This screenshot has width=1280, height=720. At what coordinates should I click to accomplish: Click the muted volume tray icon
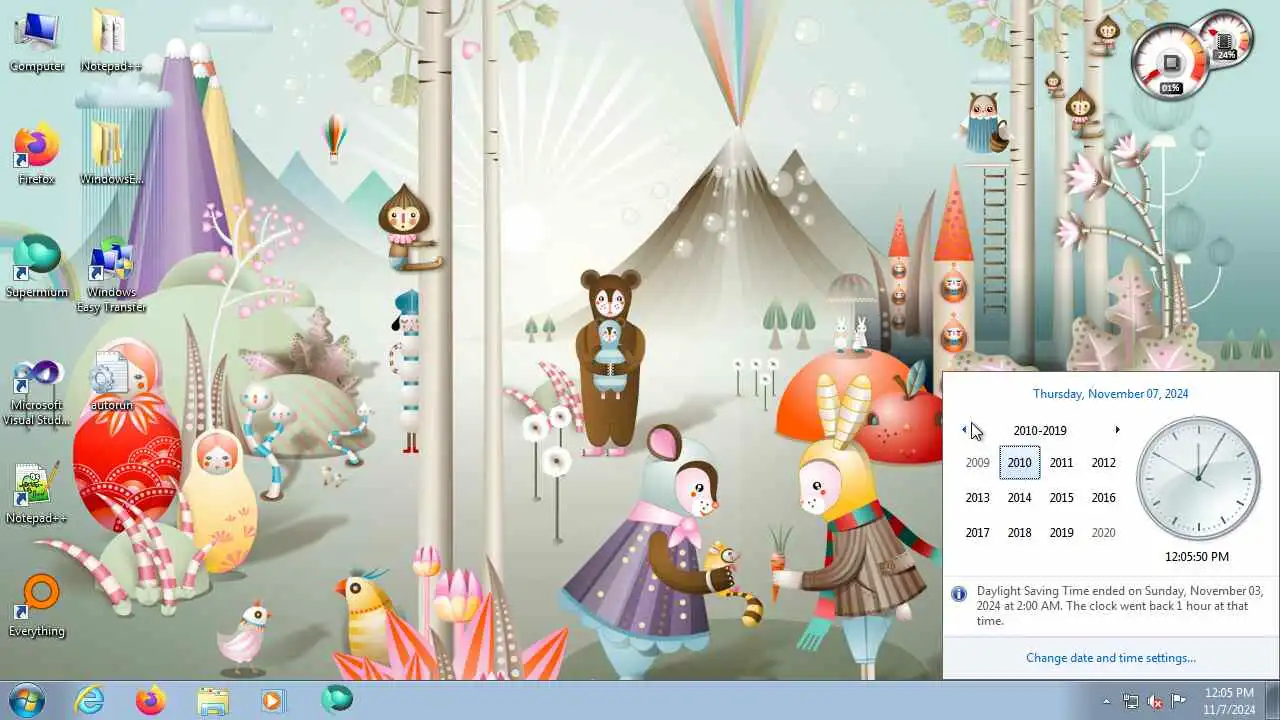point(1155,701)
